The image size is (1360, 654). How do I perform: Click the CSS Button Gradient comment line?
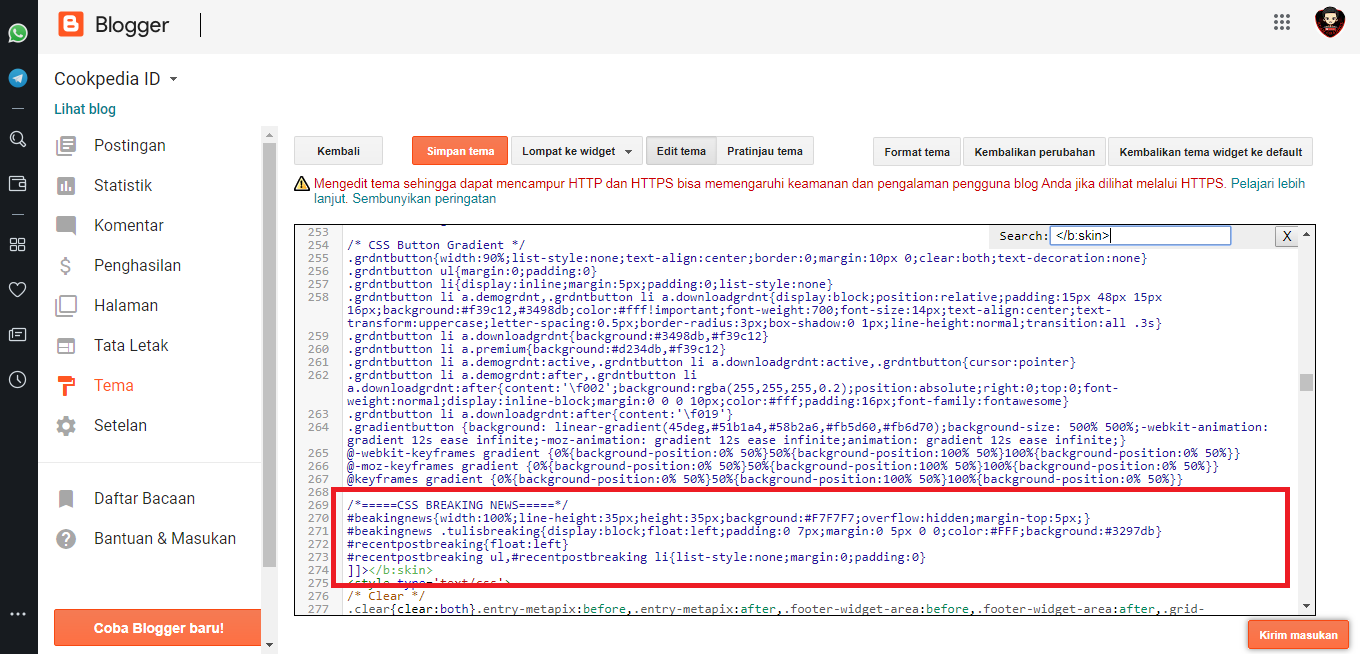click(436, 245)
